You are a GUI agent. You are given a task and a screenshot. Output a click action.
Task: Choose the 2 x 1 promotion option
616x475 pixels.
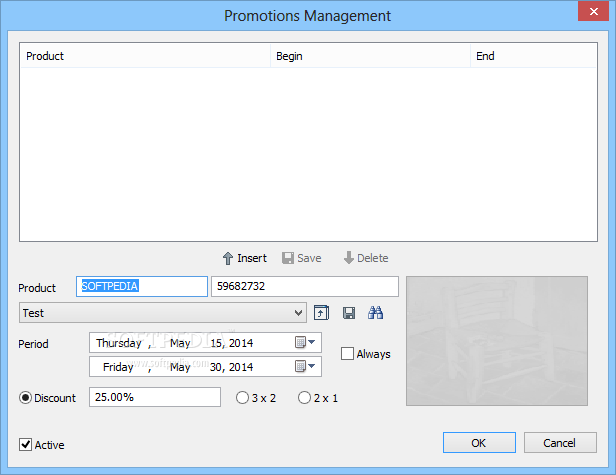pyautogui.click(x=304, y=398)
